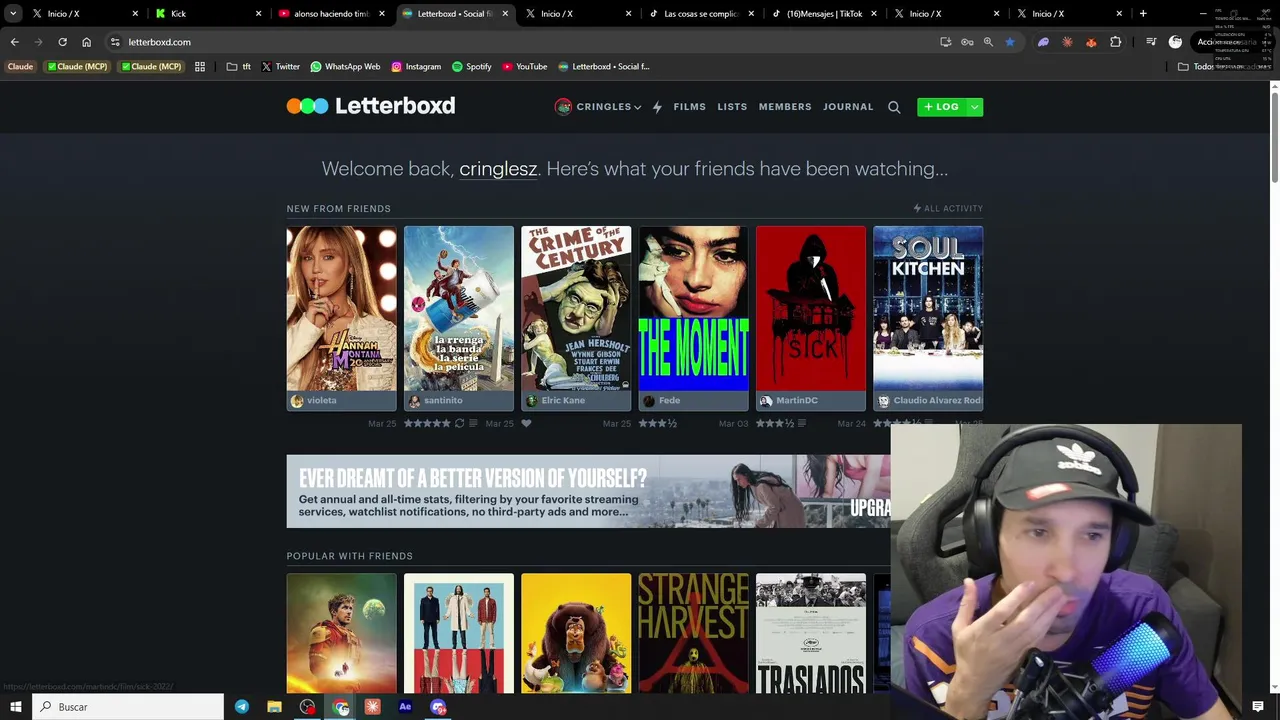Viewport: 1280px width, 720px height.
Task: Open the tft bookmarks folder
Action: tap(239, 67)
